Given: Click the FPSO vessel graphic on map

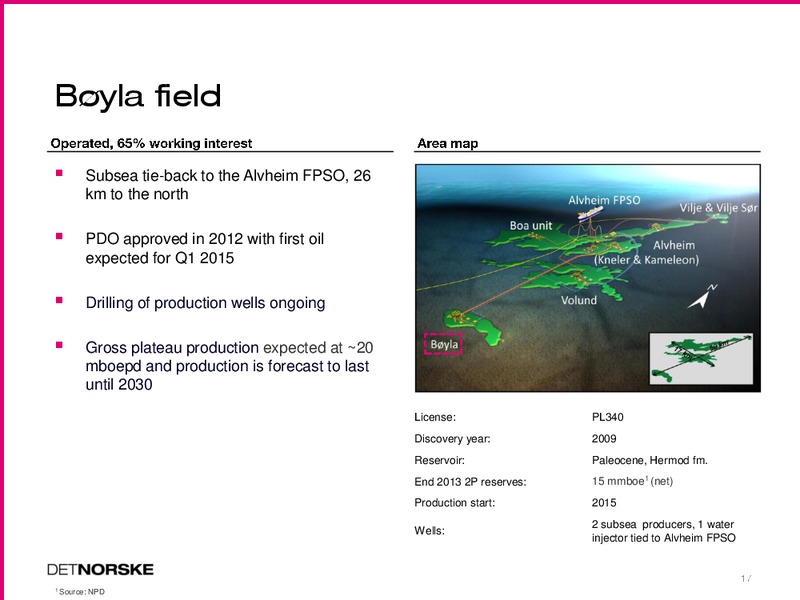Looking at the screenshot, I should coord(590,213).
